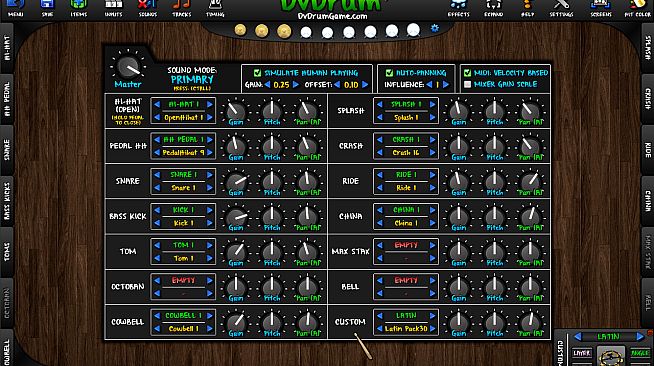The width and height of the screenshot is (654, 366).
Task: Open the HH Pedal side tab
Action: pyautogui.click(x=7, y=99)
